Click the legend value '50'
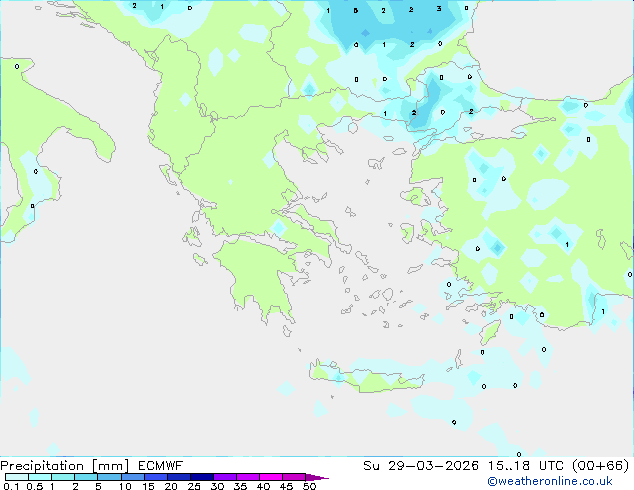Screen dimensions: 634x490 point(309,486)
